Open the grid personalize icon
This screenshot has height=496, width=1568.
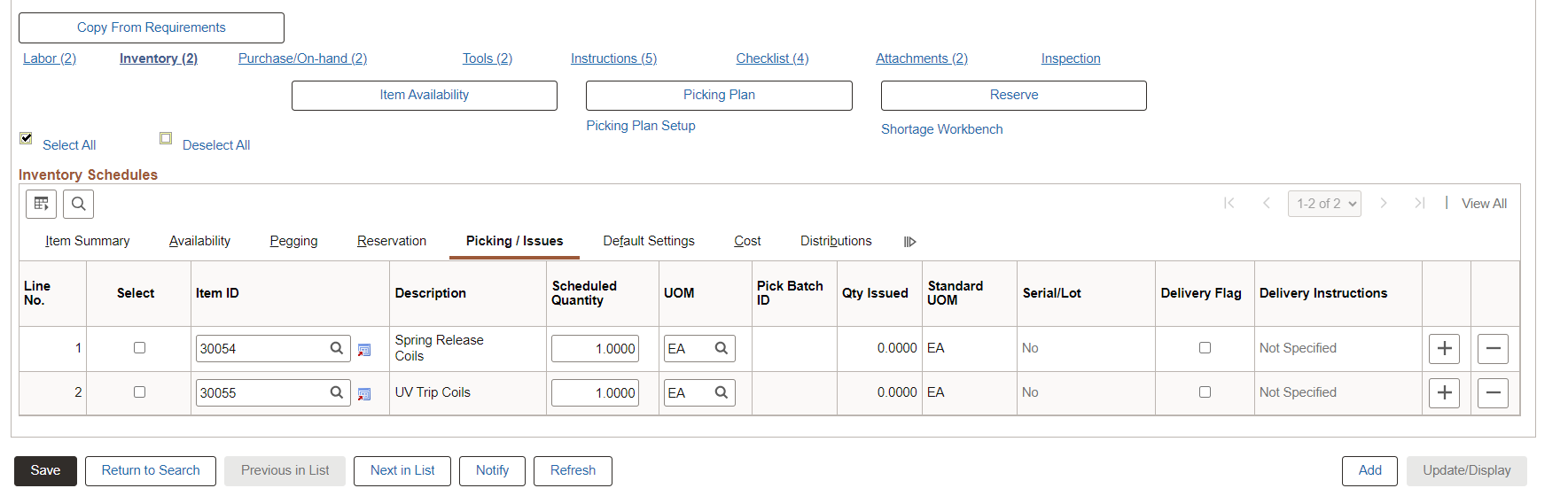click(41, 204)
